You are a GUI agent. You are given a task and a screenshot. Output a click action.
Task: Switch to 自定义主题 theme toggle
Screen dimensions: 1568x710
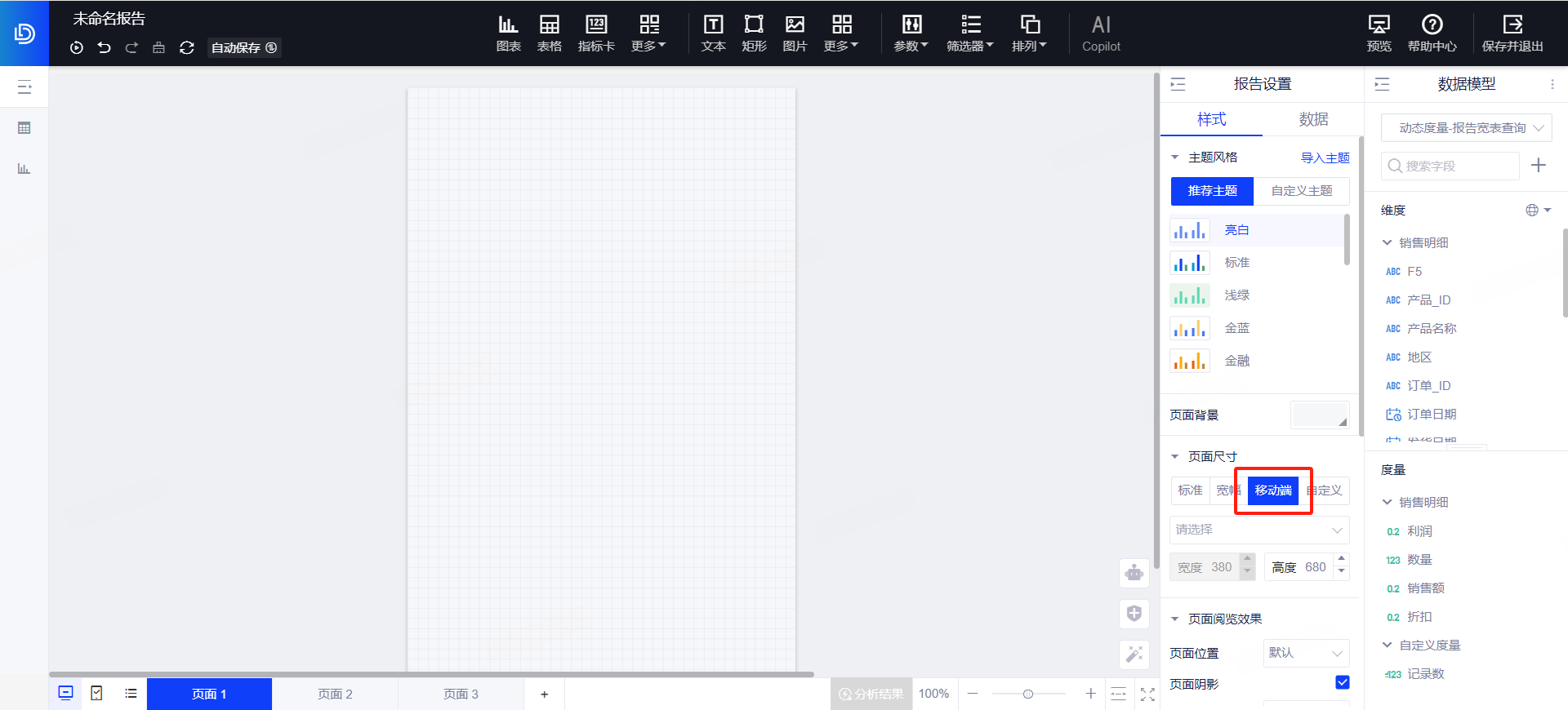click(1301, 191)
